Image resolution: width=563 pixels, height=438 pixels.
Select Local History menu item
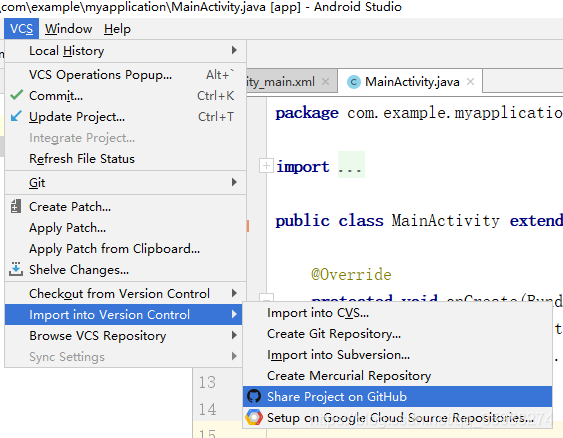tap(126, 51)
